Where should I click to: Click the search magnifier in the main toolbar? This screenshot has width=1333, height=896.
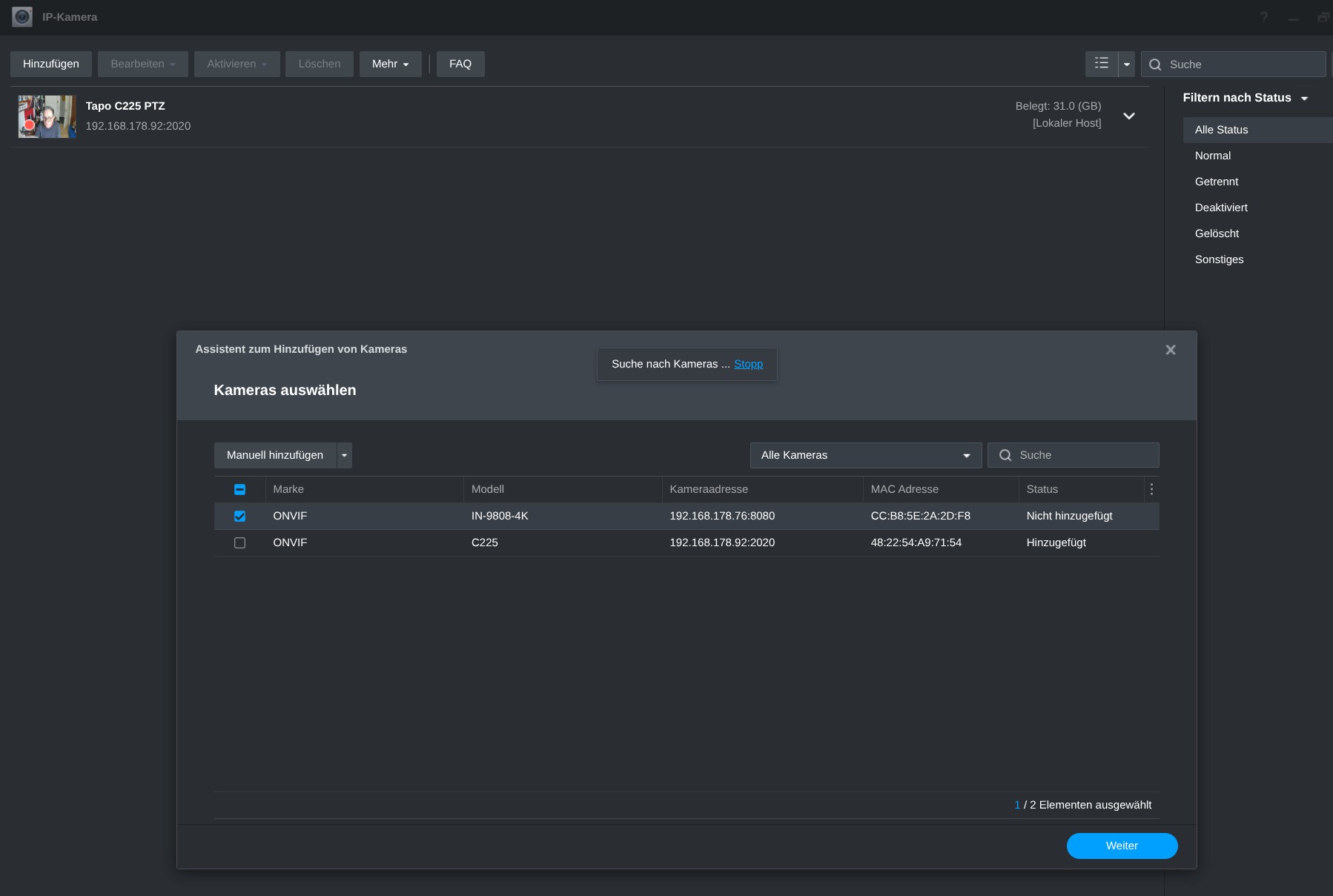1155,64
